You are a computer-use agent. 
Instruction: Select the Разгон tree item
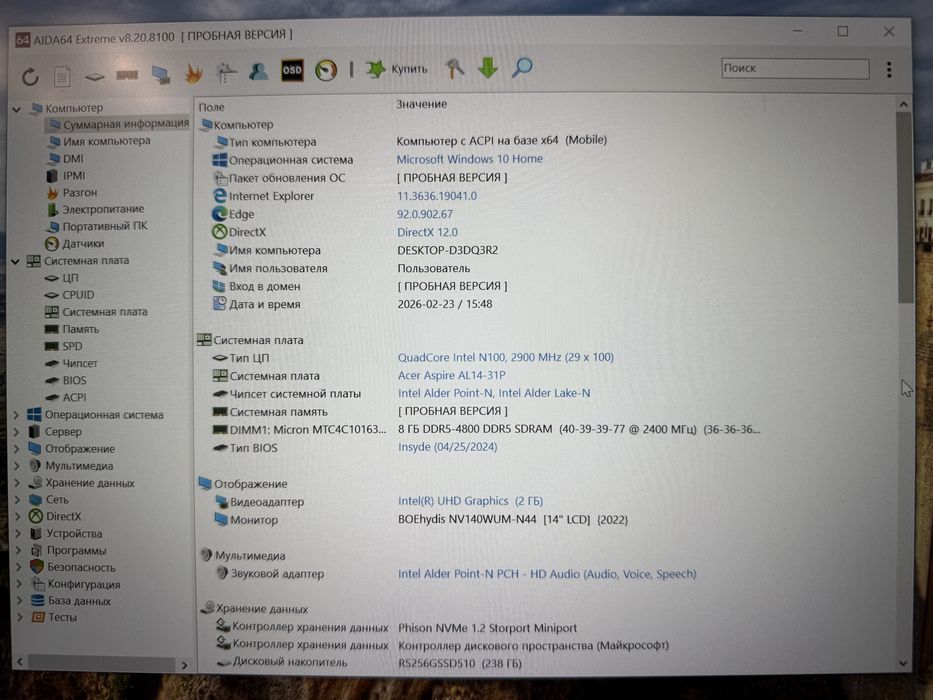71,193
